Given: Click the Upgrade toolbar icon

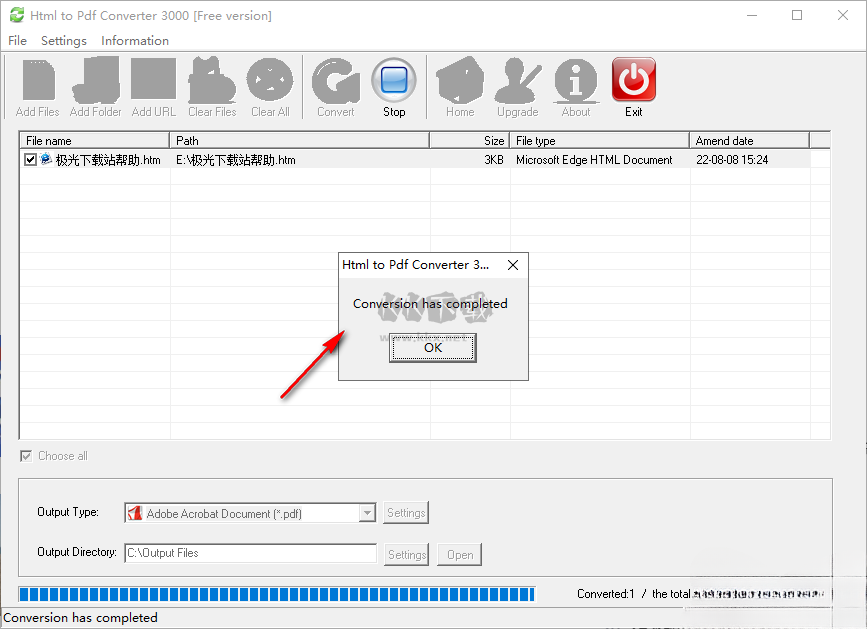Looking at the screenshot, I should pos(517,80).
